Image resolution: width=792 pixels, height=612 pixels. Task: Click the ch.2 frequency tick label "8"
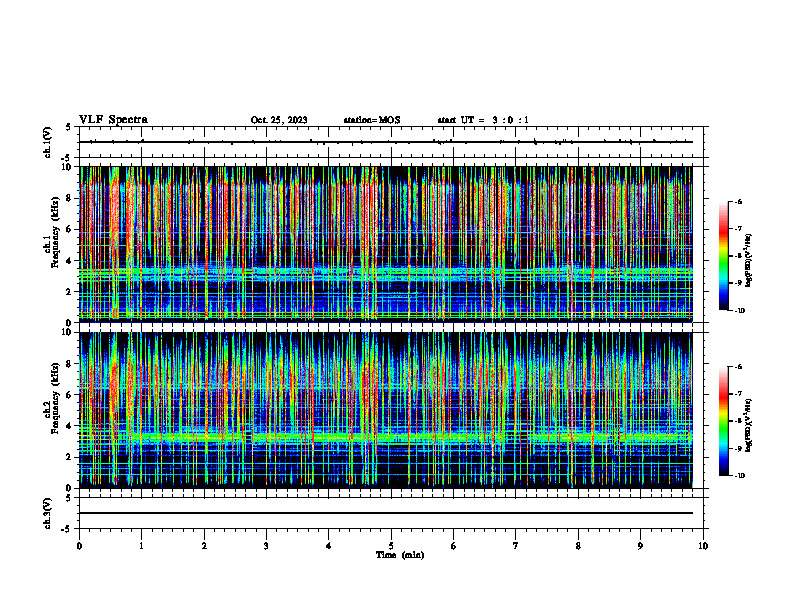70,364
